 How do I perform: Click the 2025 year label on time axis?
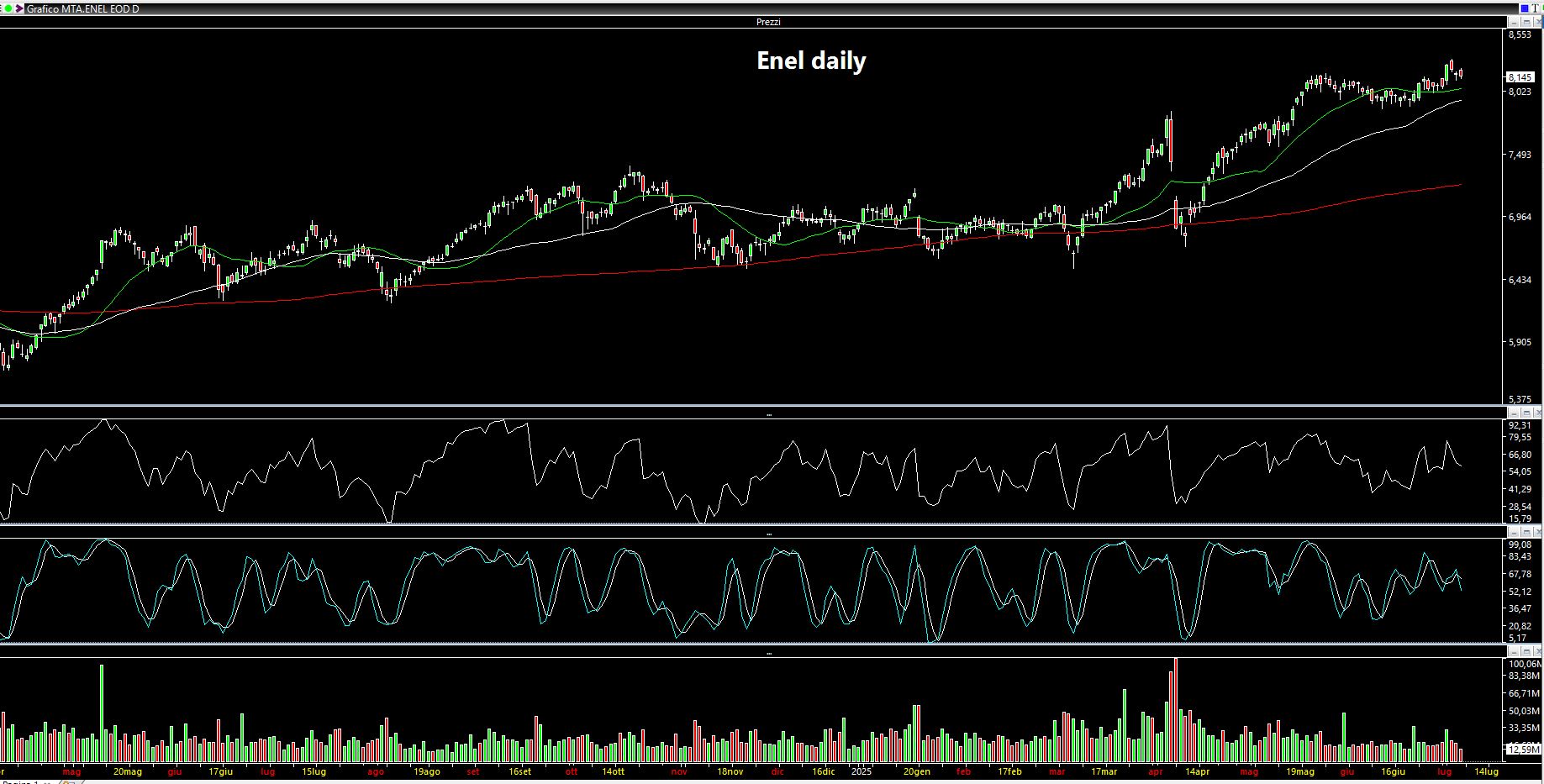[862, 771]
